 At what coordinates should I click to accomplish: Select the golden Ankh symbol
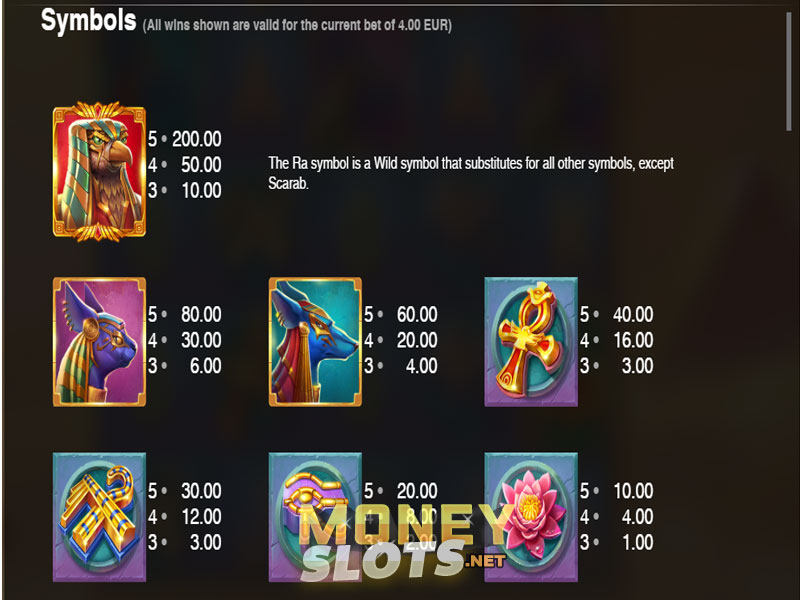coord(531,342)
